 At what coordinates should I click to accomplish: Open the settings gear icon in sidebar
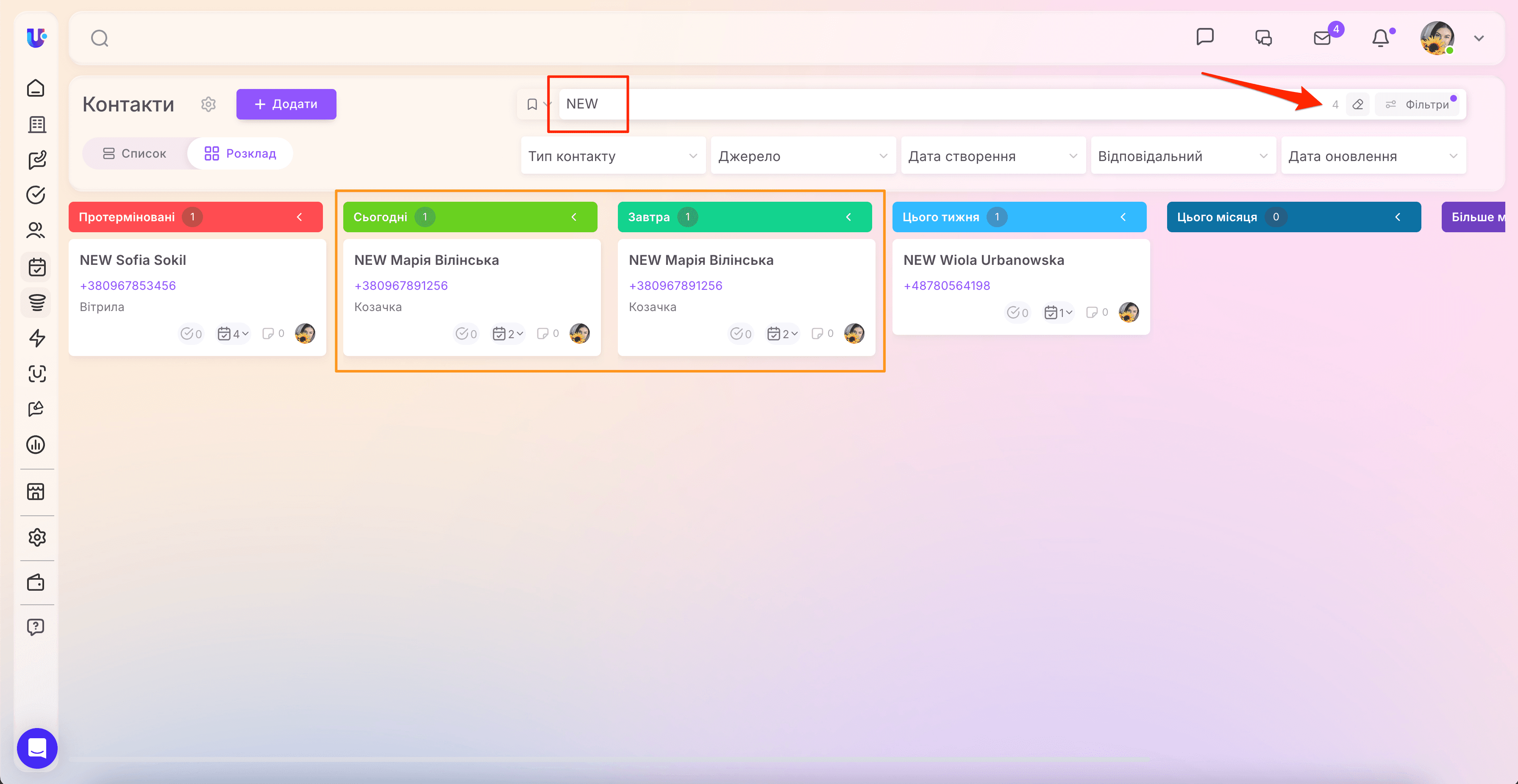click(36, 538)
